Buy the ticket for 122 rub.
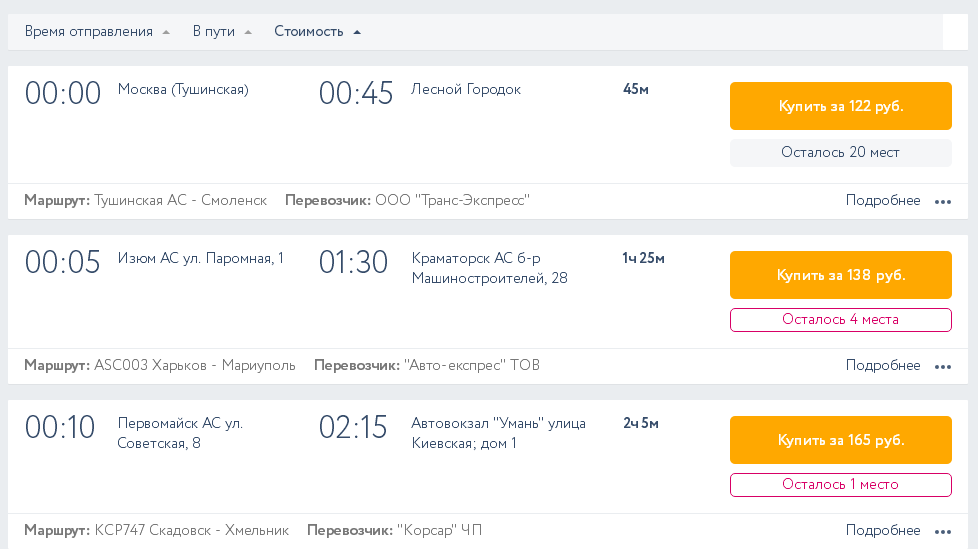The width and height of the screenshot is (978, 549). point(840,106)
